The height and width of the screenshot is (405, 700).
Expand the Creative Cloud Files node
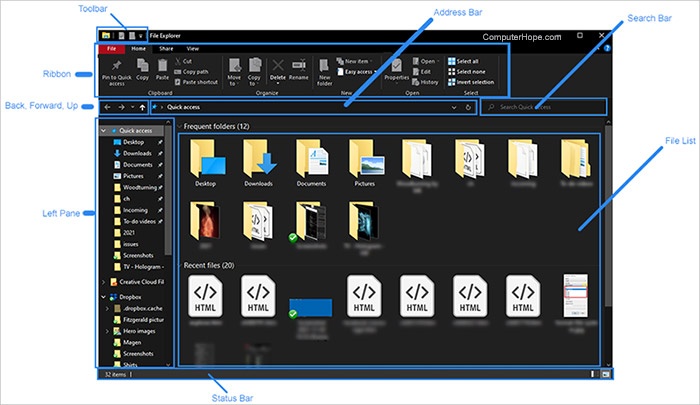click(x=104, y=282)
